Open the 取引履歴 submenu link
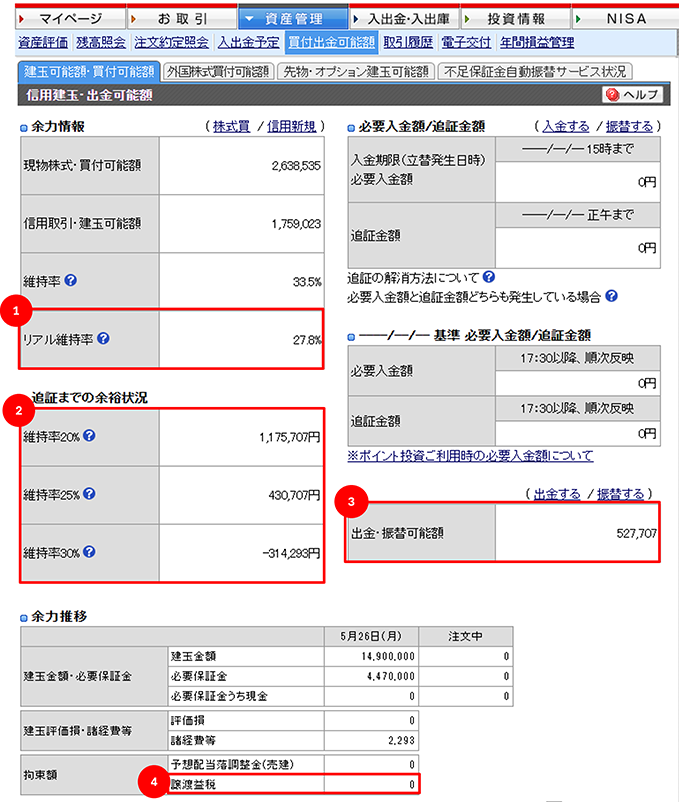Screen dimensions: 680x802 point(407,42)
